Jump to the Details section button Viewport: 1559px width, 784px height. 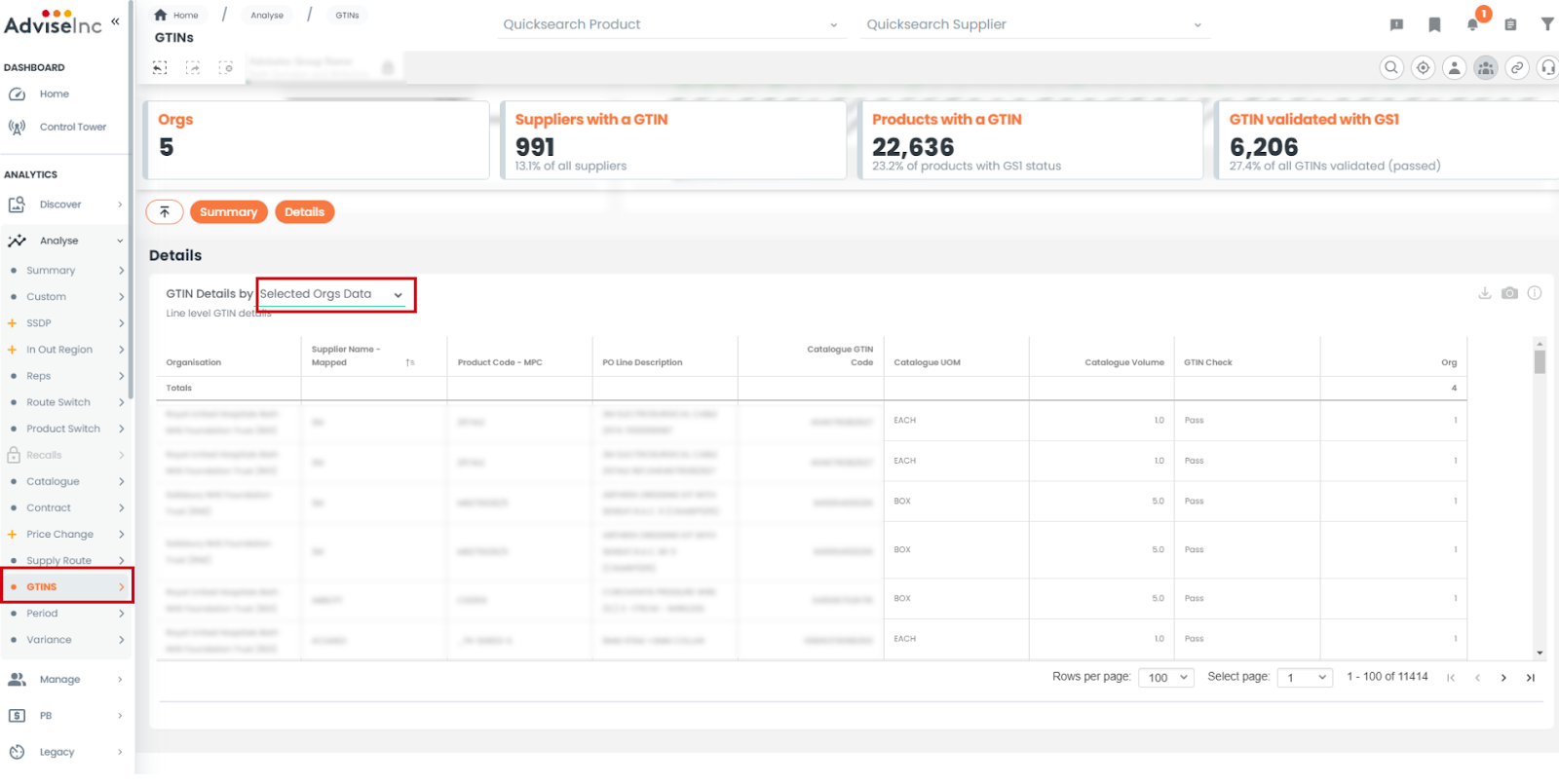click(304, 211)
